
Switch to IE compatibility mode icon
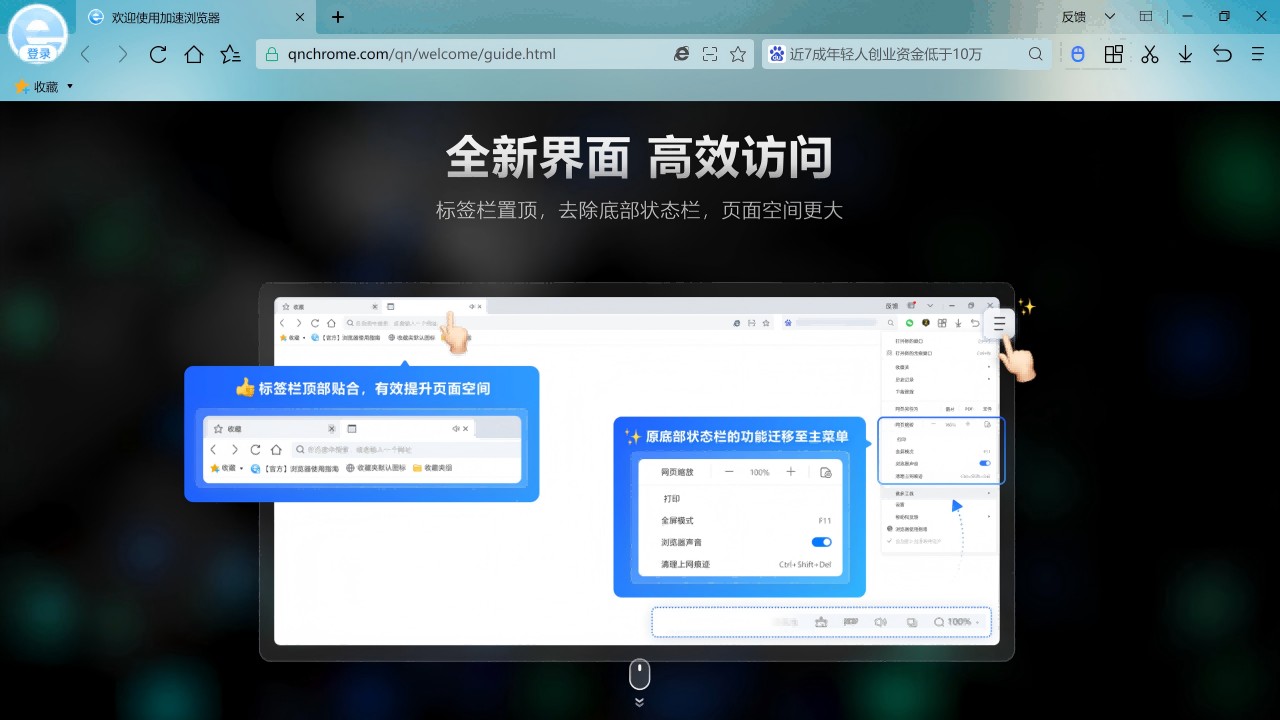(x=682, y=54)
